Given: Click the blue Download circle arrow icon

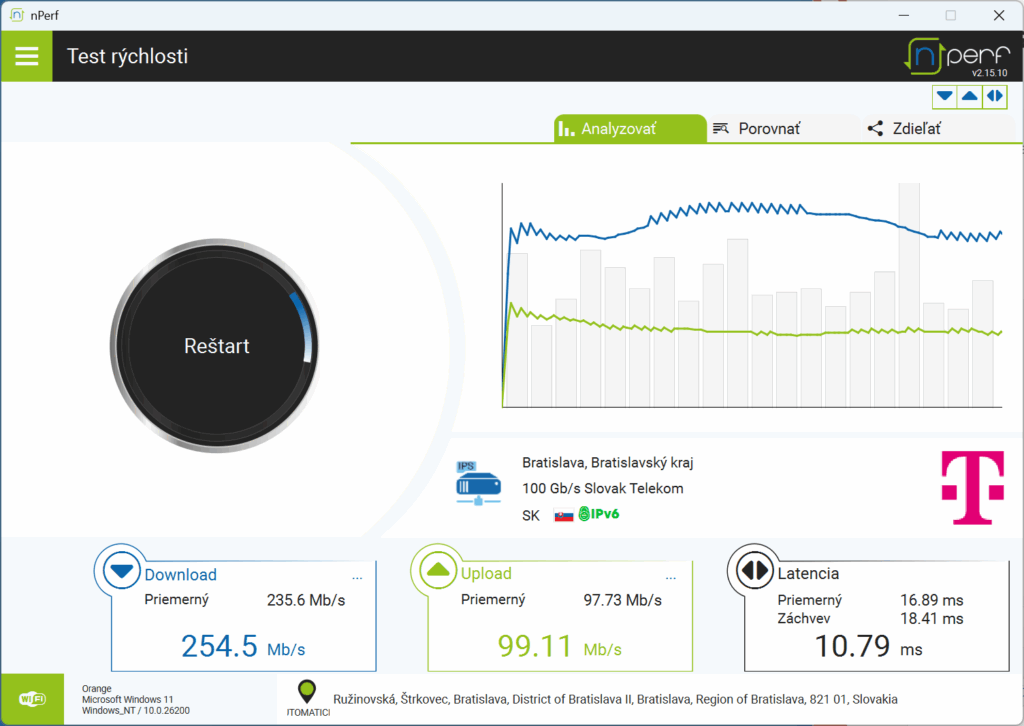Looking at the screenshot, I should [x=120, y=571].
